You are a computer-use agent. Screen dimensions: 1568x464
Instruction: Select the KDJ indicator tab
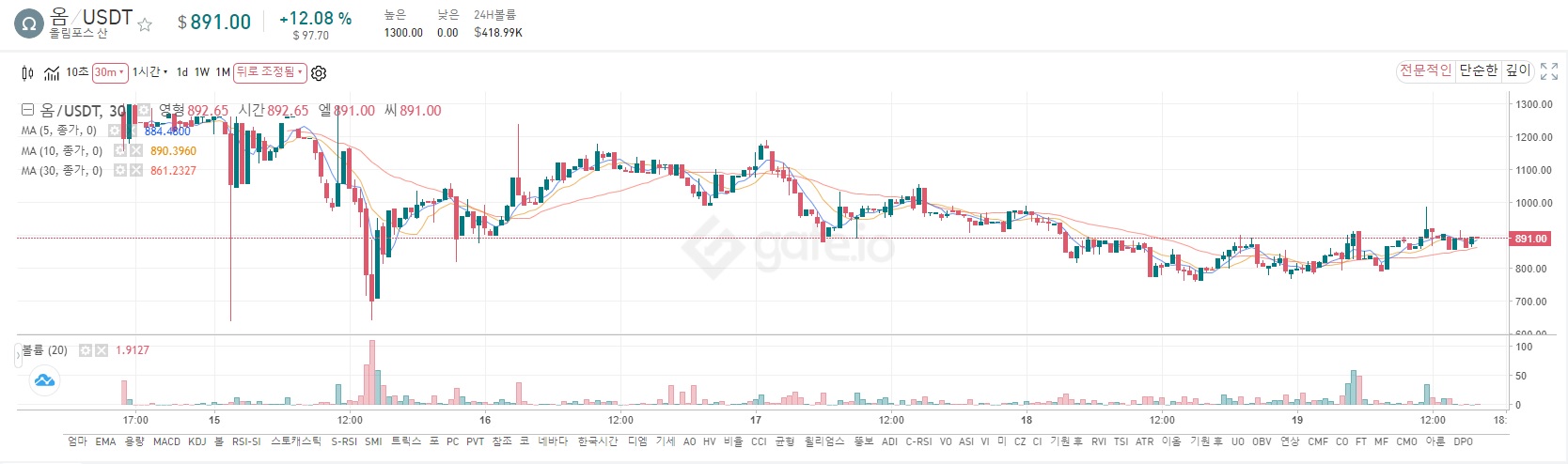click(x=196, y=441)
